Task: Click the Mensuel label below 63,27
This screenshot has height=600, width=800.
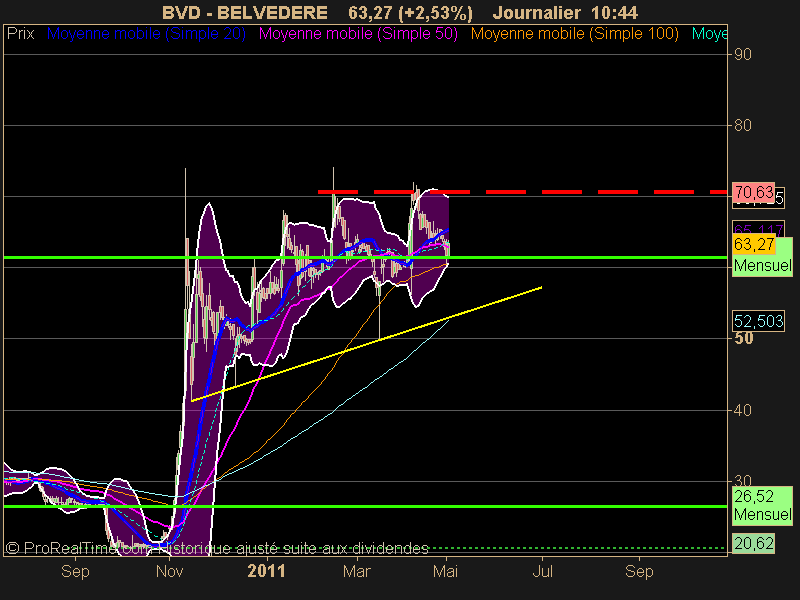Action: (763, 265)
